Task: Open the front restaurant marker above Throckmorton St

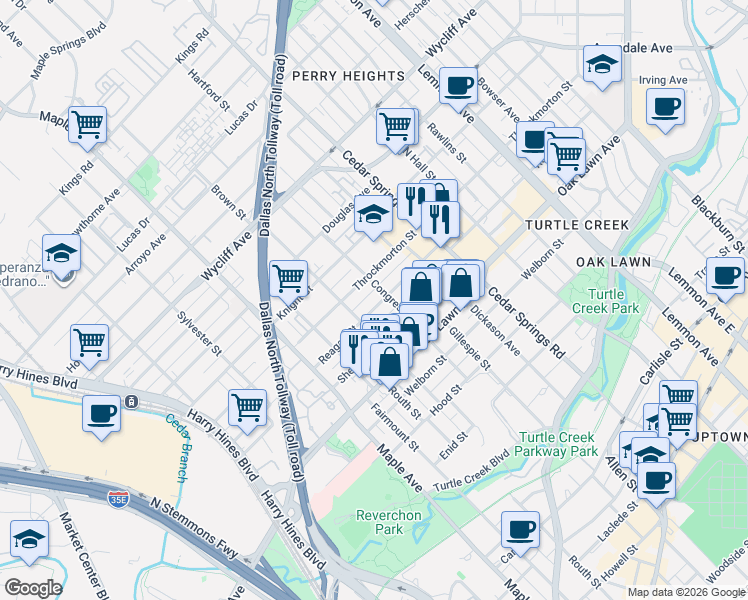Action: tap(440, 223)
